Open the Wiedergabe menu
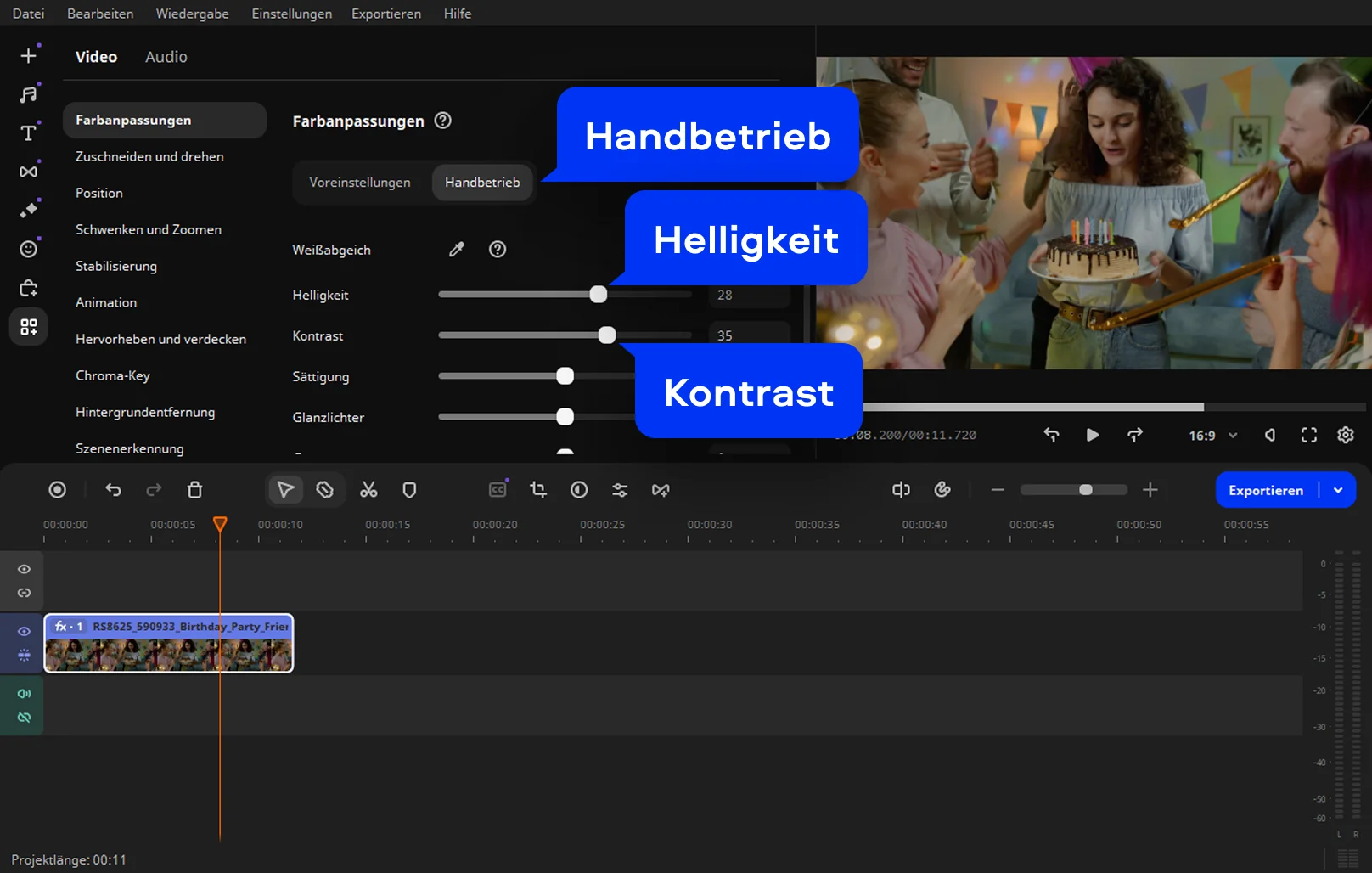 point(192,14)
